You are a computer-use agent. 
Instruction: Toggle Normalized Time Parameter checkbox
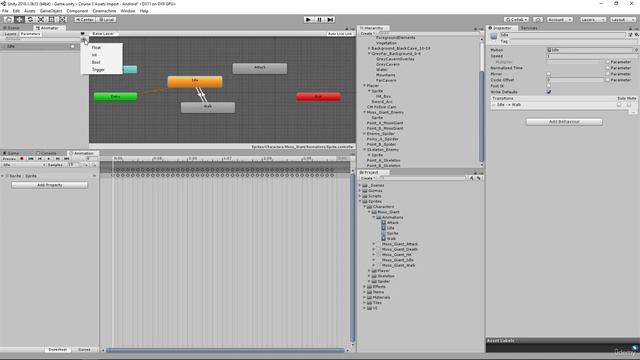[608, 68]
